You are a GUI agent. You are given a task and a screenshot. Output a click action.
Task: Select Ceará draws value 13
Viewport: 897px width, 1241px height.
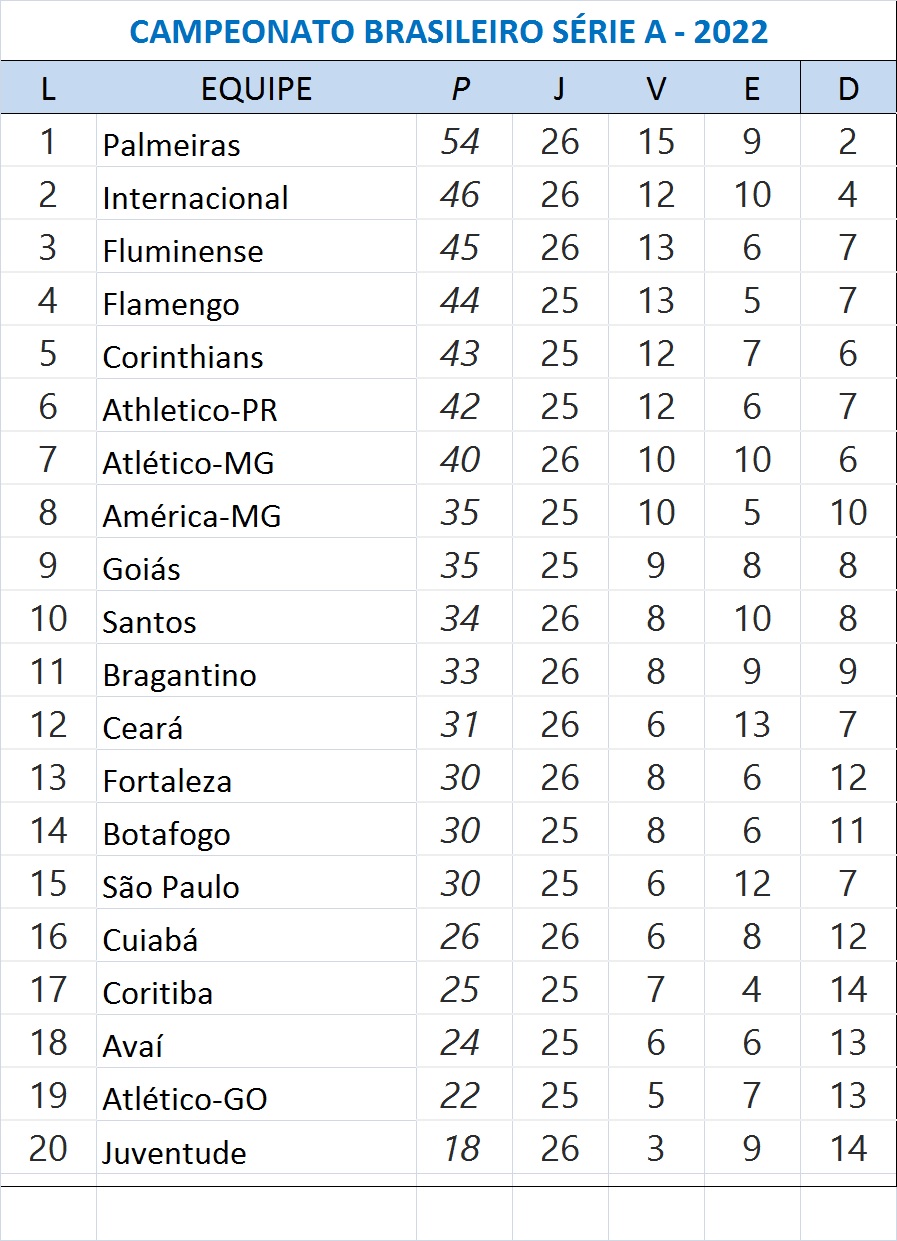click(752, 724)
